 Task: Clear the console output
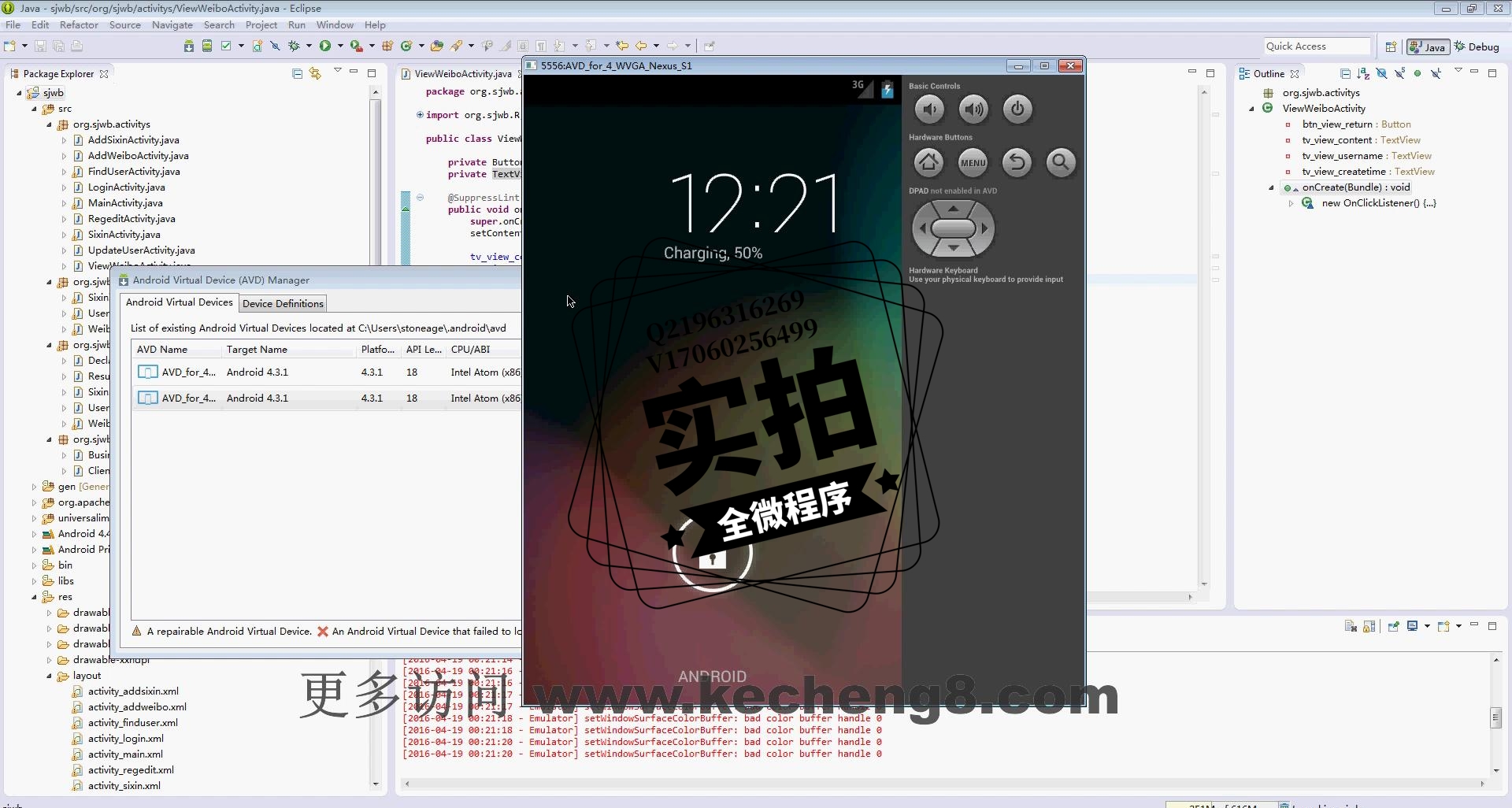point(1351,626)
